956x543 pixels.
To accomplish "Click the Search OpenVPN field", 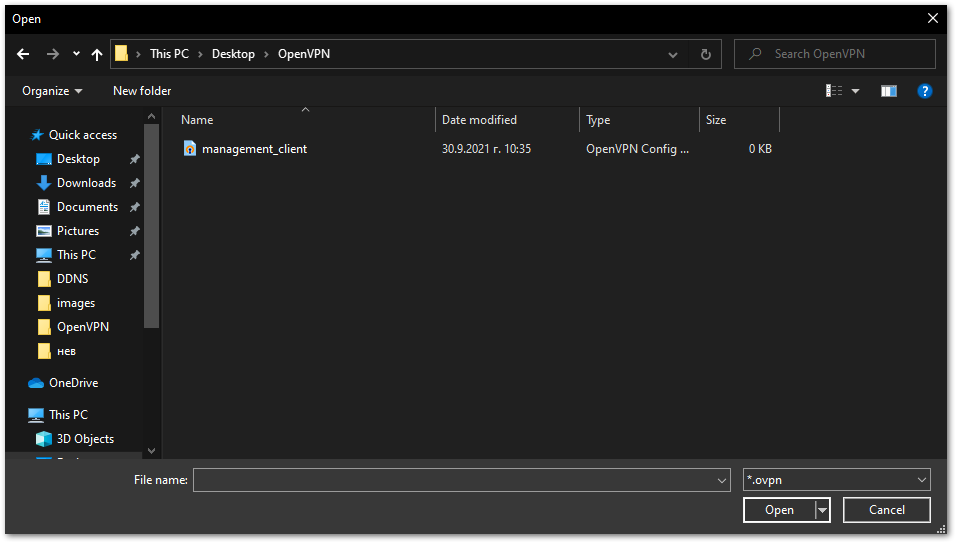I will coord(835,54).
